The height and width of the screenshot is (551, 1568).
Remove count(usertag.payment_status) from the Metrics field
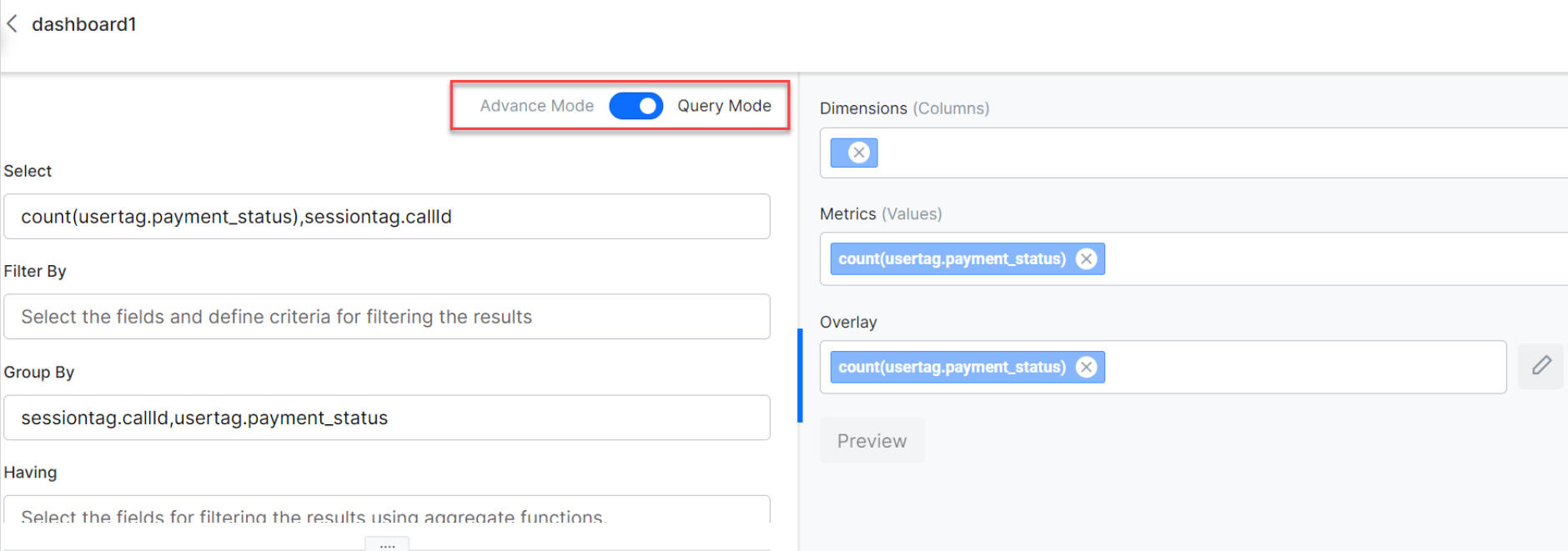pos(1086,259)
